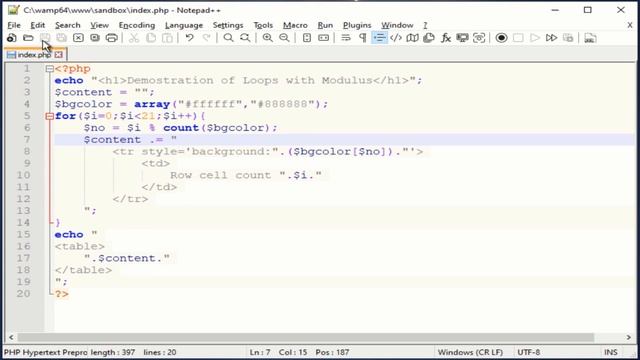Image resolution: width=640 pixels, height=360 pixels.
Task: Click the 'INS' status bar indicator
Action: pyautogui.click(x=611, y=352)
